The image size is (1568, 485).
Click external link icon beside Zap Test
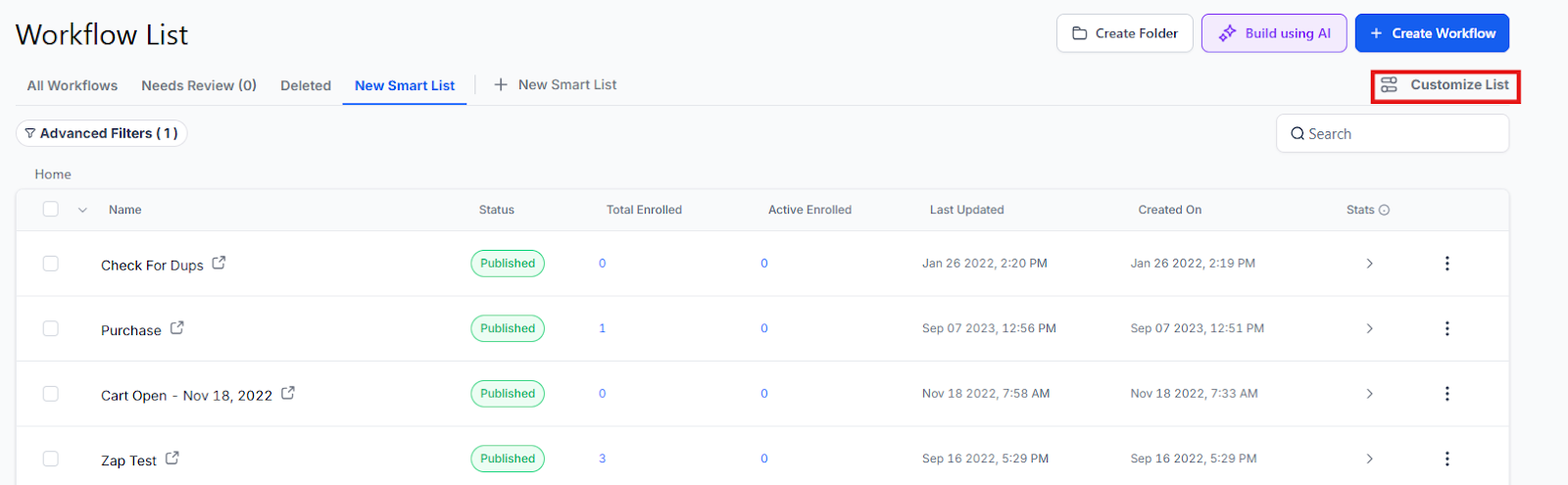pyautogui.click(x=172, y=458)
